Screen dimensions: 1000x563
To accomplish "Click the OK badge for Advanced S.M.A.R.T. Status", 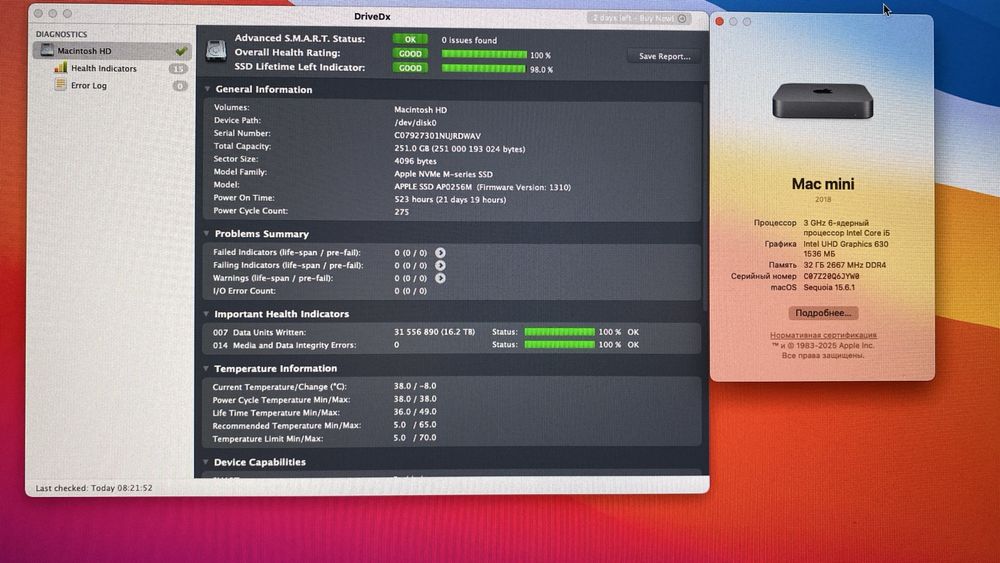I will 410,39.
